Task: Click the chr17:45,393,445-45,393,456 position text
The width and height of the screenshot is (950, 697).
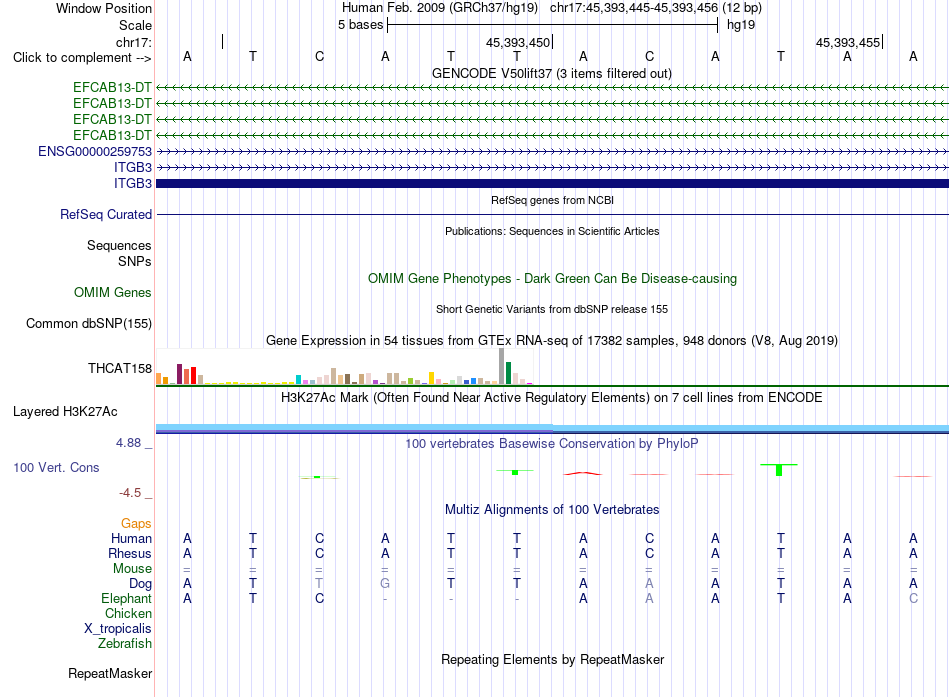Action: tap(634, 8)
